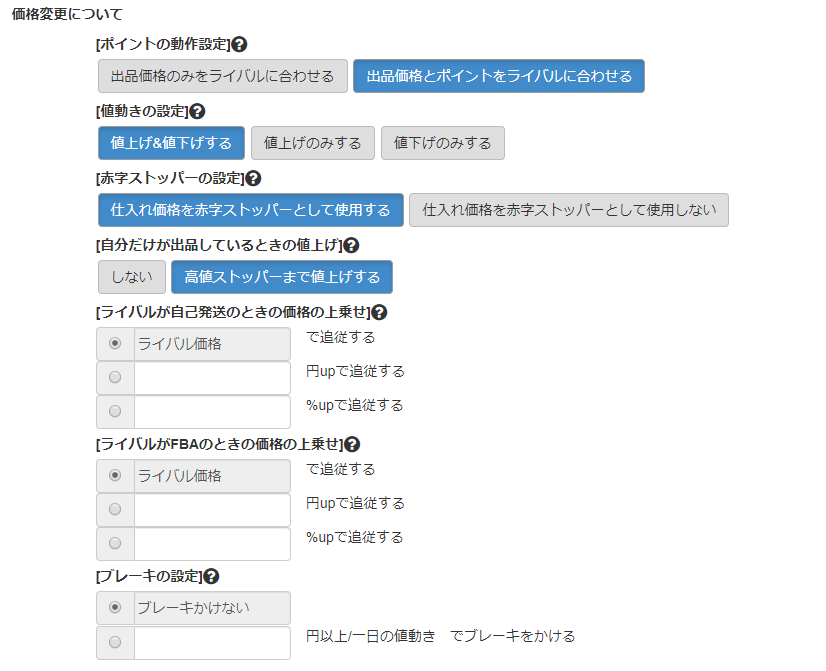
Task: Click help icon beside 値動きの設定
Action: pyautogui.click(x=197, y=111)
